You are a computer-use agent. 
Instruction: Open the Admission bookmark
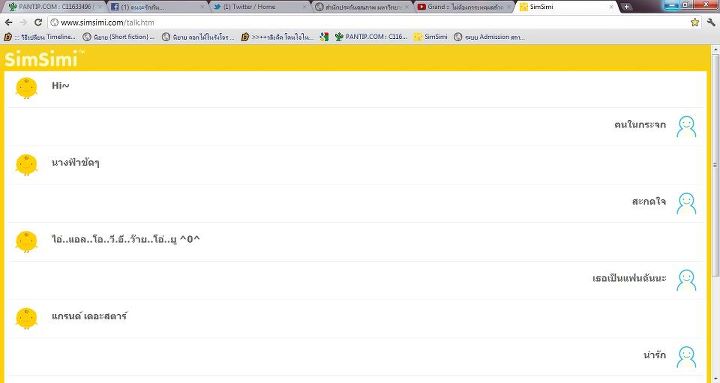[489, 37]
